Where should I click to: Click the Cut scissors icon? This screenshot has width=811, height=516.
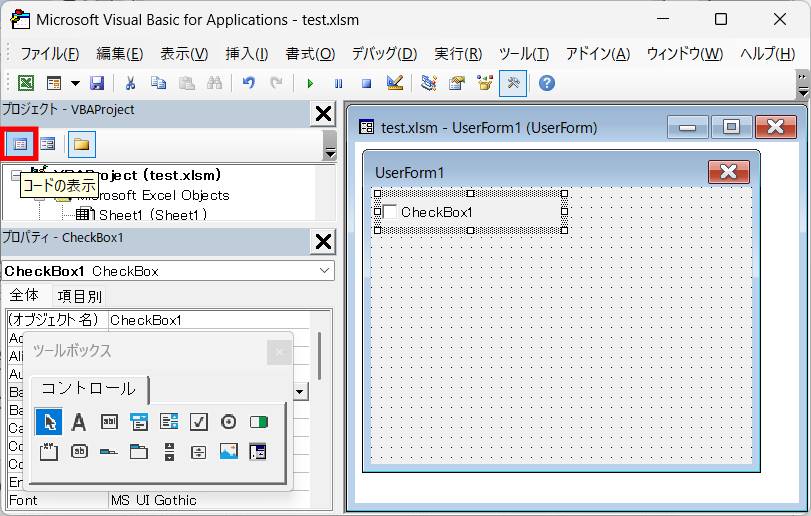tap(130, 83)
